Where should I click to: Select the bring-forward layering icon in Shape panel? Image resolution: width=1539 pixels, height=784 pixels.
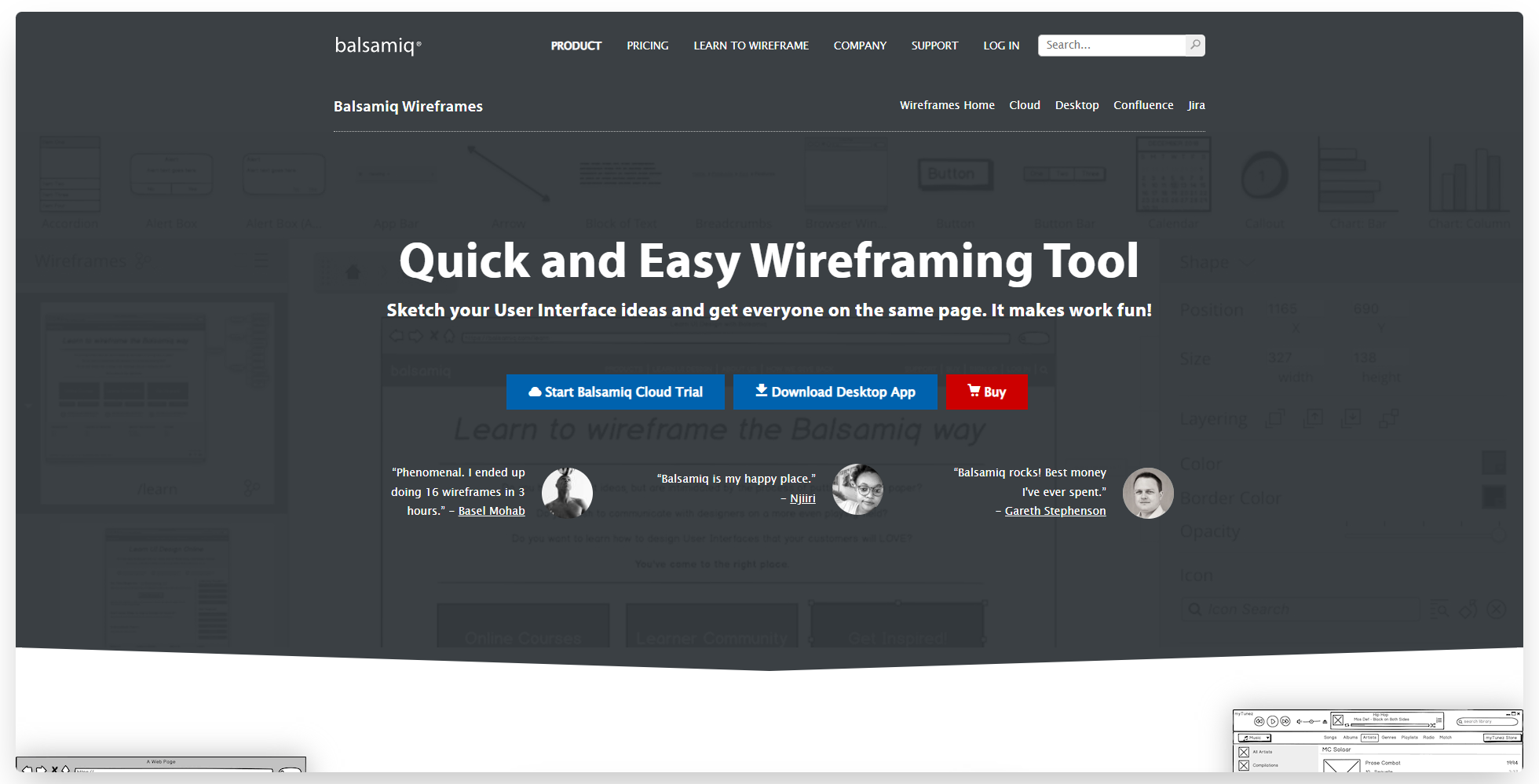pyautogui.click(x=1314, y=418)
